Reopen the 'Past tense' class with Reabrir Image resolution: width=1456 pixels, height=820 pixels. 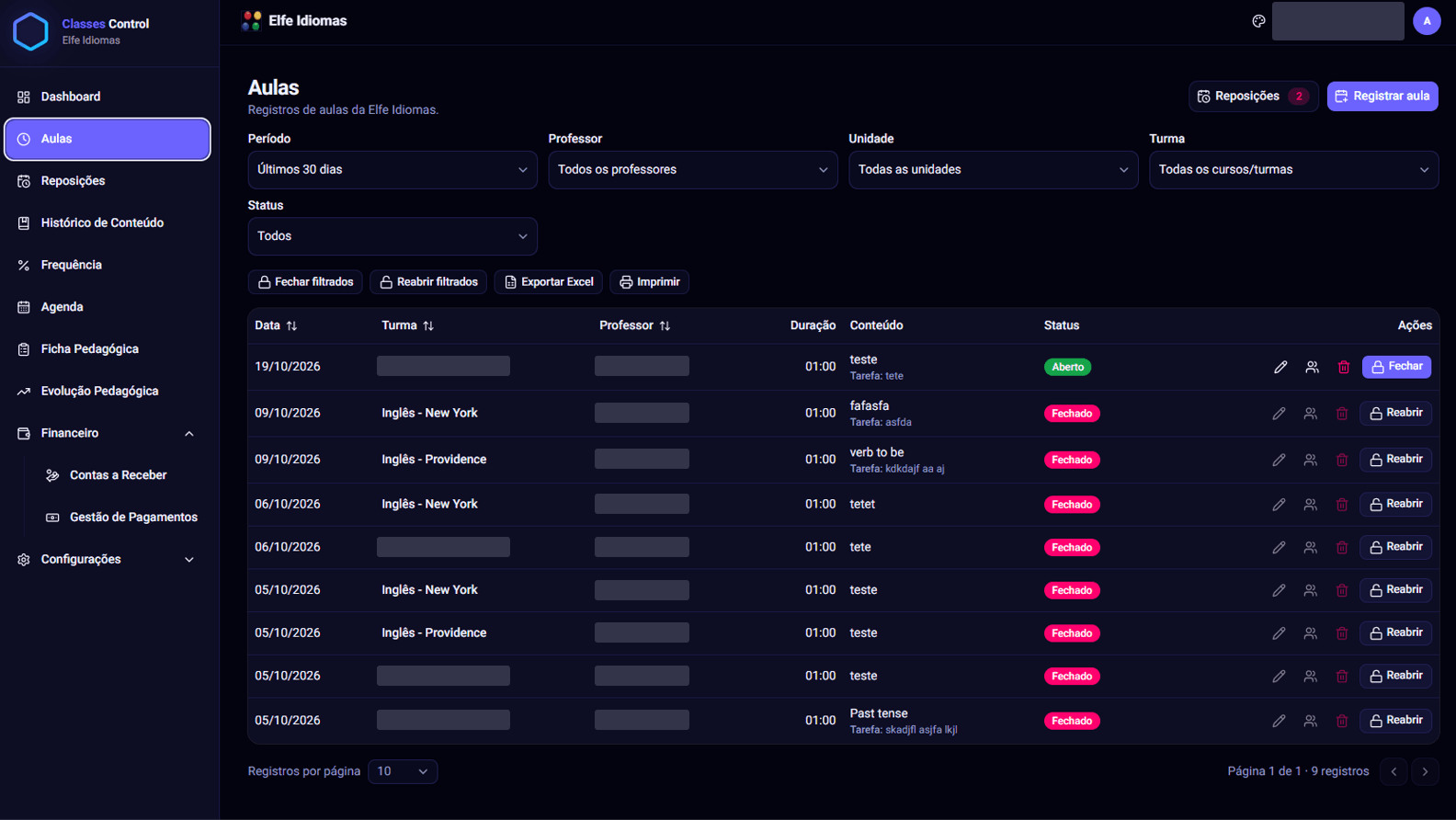(x=1395, y=721)
